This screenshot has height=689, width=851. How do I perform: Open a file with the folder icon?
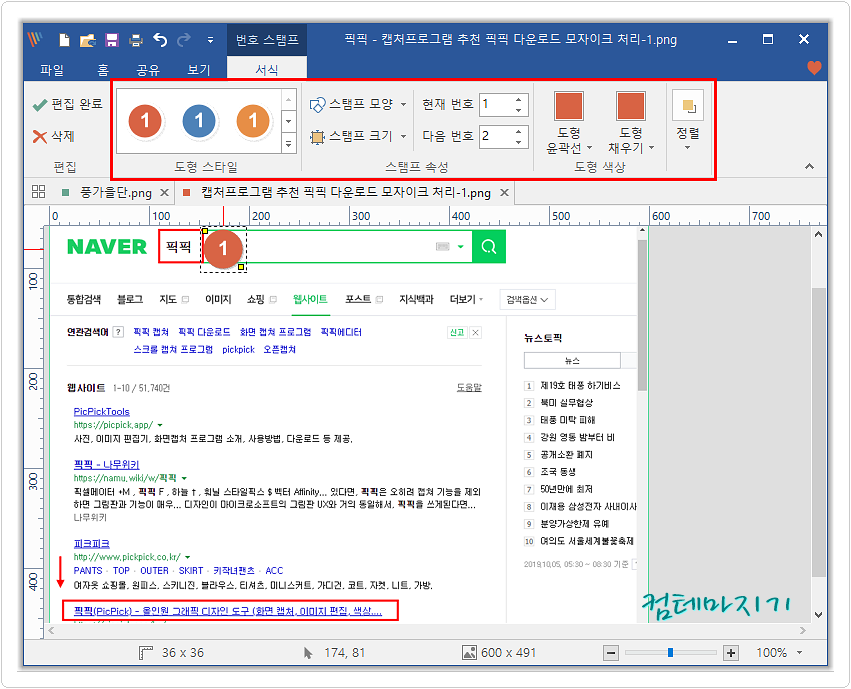tap(87, 40)
